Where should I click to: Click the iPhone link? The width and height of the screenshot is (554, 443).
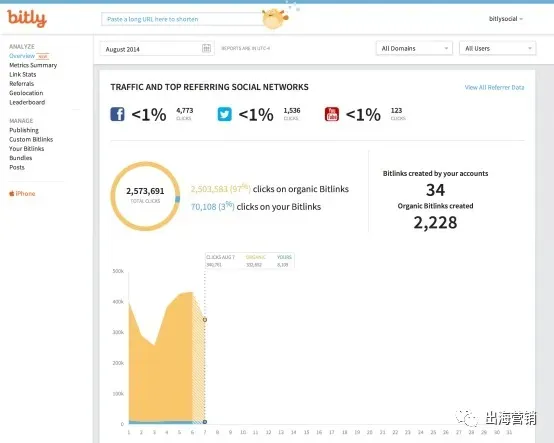pos(25,193)
